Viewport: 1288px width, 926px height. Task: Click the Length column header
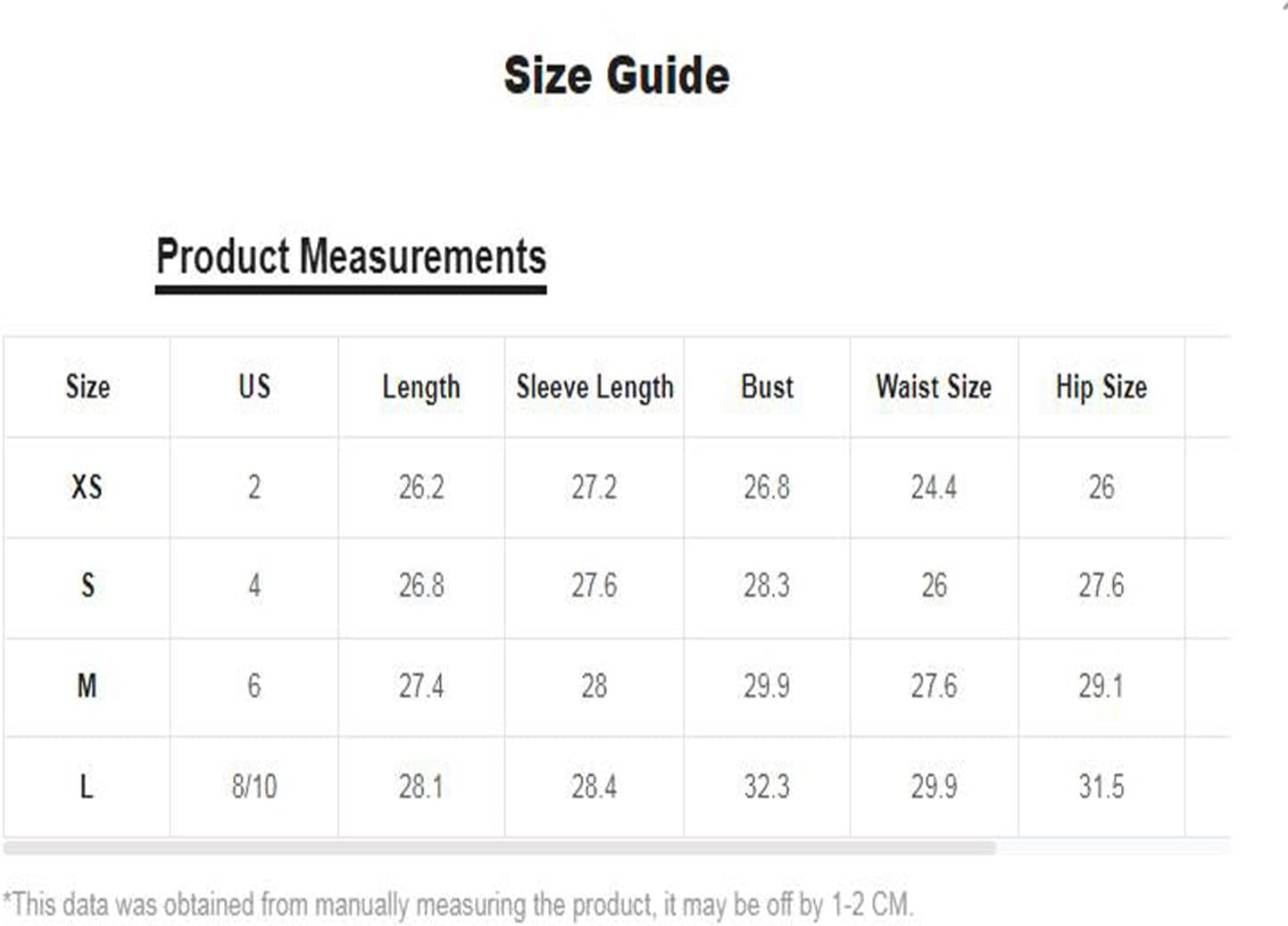pos(421,388)
